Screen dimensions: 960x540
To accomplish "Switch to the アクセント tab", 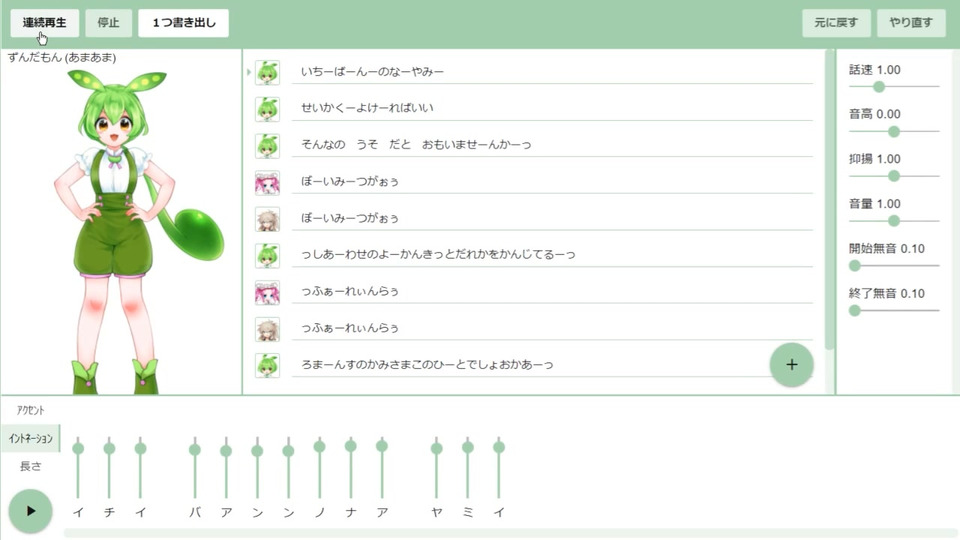I will click(31, 410).
